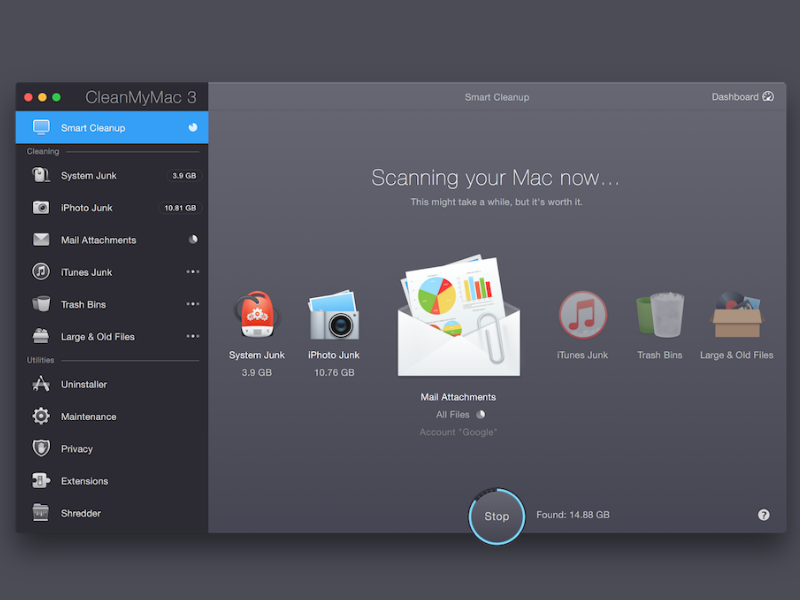Click the 3.9 GB value under System Junk
The image size is (800, 600).
[257, 372]
